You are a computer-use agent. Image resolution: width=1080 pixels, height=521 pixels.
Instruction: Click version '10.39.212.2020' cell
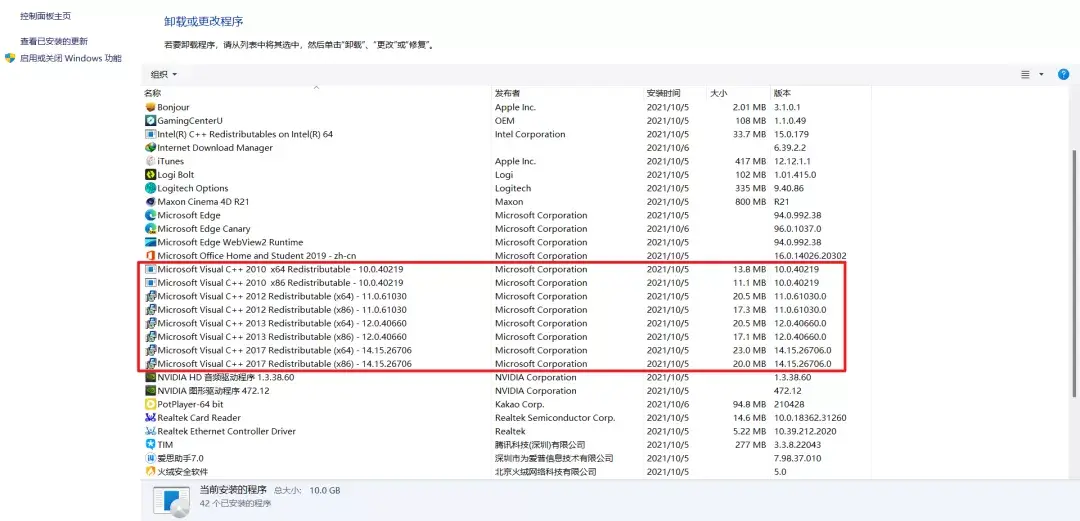click(x=807, y=431)
